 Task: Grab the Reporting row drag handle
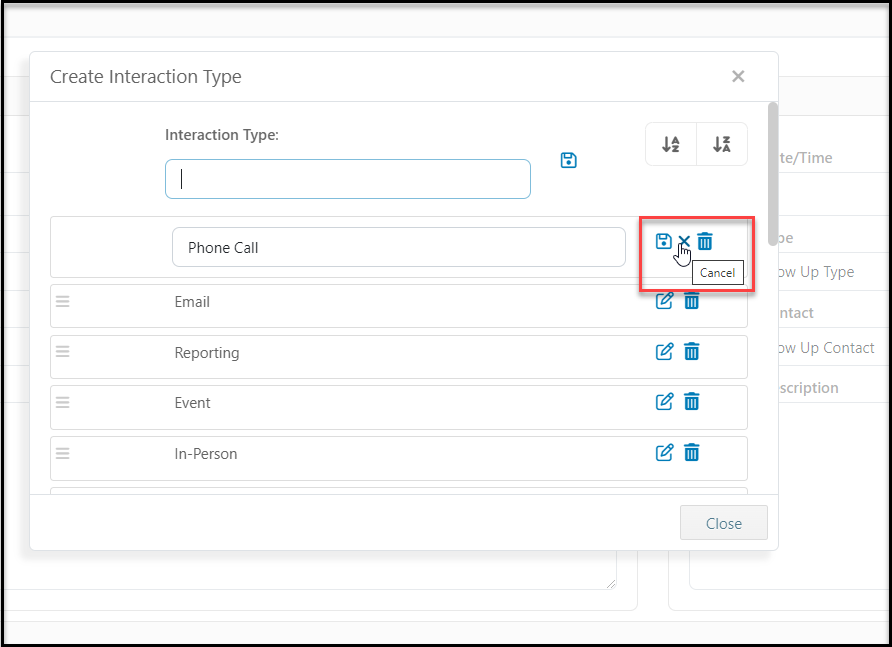tap(63, 352)
